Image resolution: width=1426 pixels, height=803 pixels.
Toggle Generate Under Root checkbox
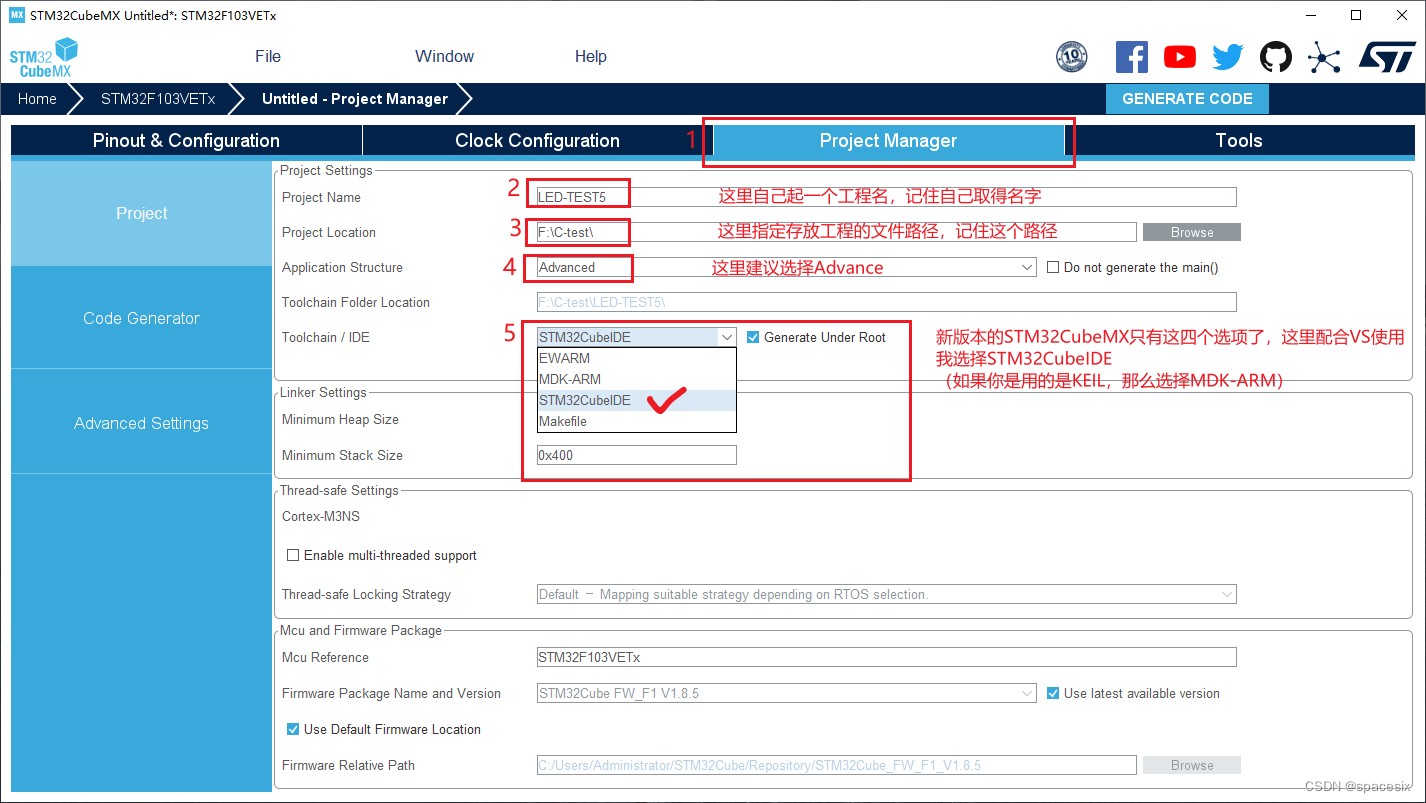pos(753,337)
